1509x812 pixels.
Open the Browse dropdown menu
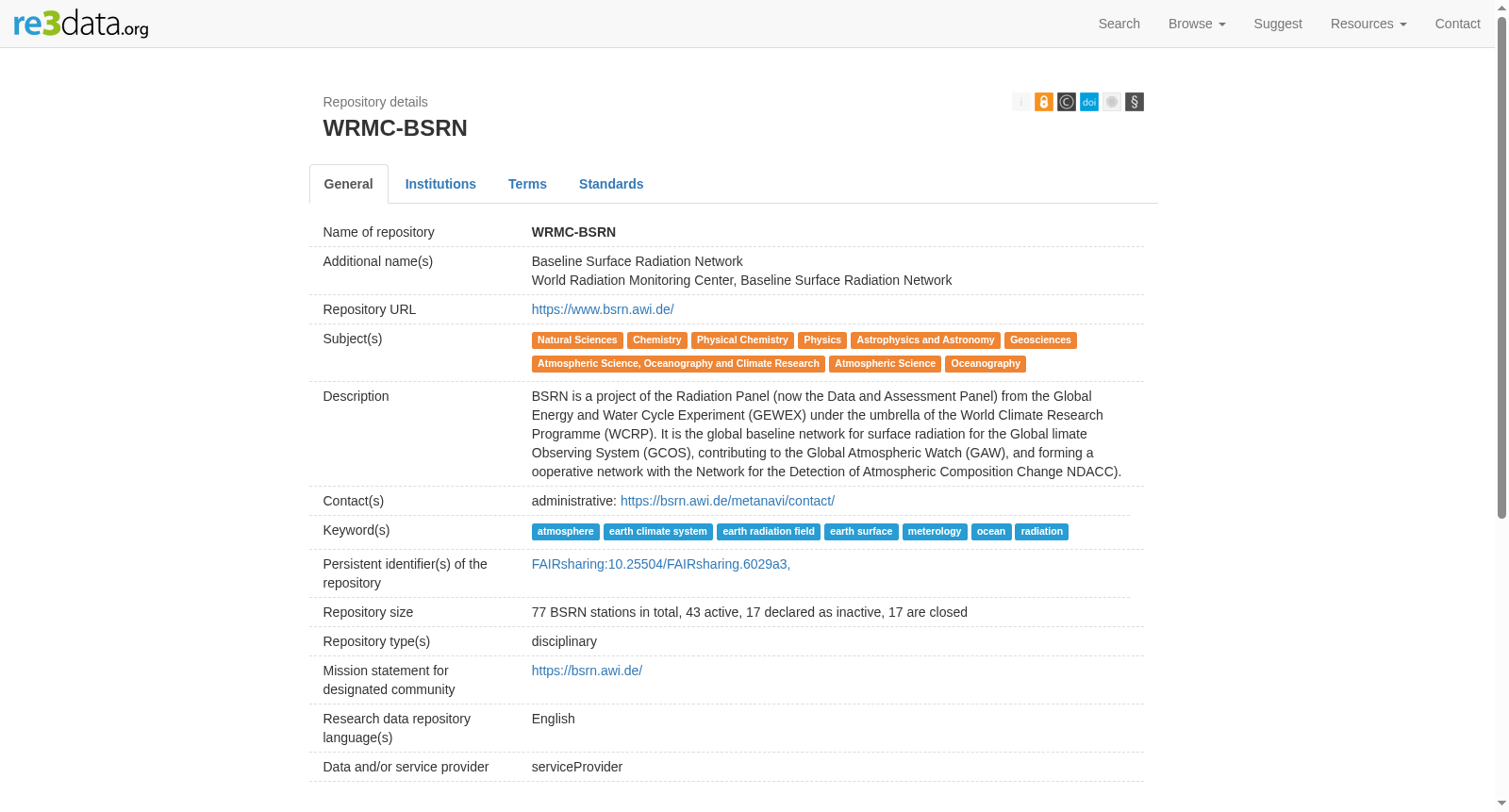(x=1197, y=24)
